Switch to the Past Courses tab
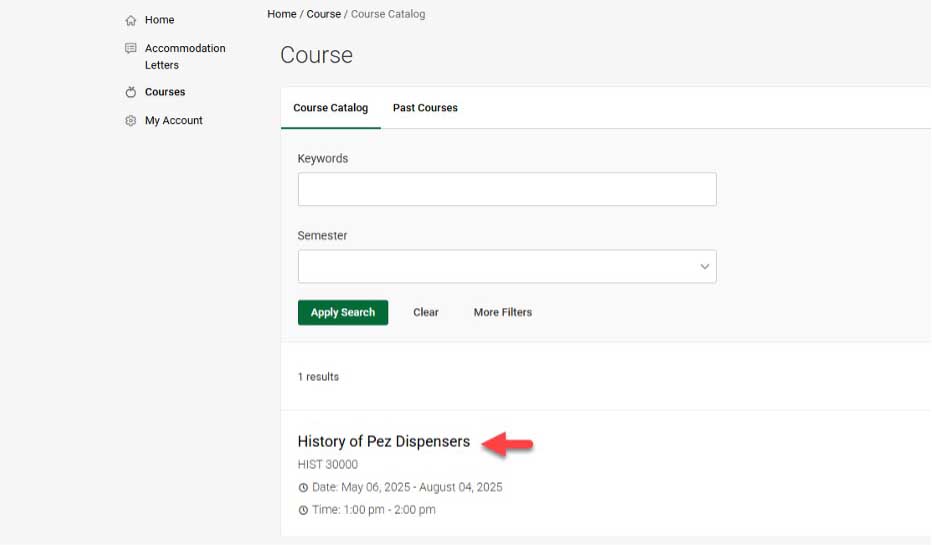Image resolution: width=932 pixels, height=546 pixels. (425, 108)
